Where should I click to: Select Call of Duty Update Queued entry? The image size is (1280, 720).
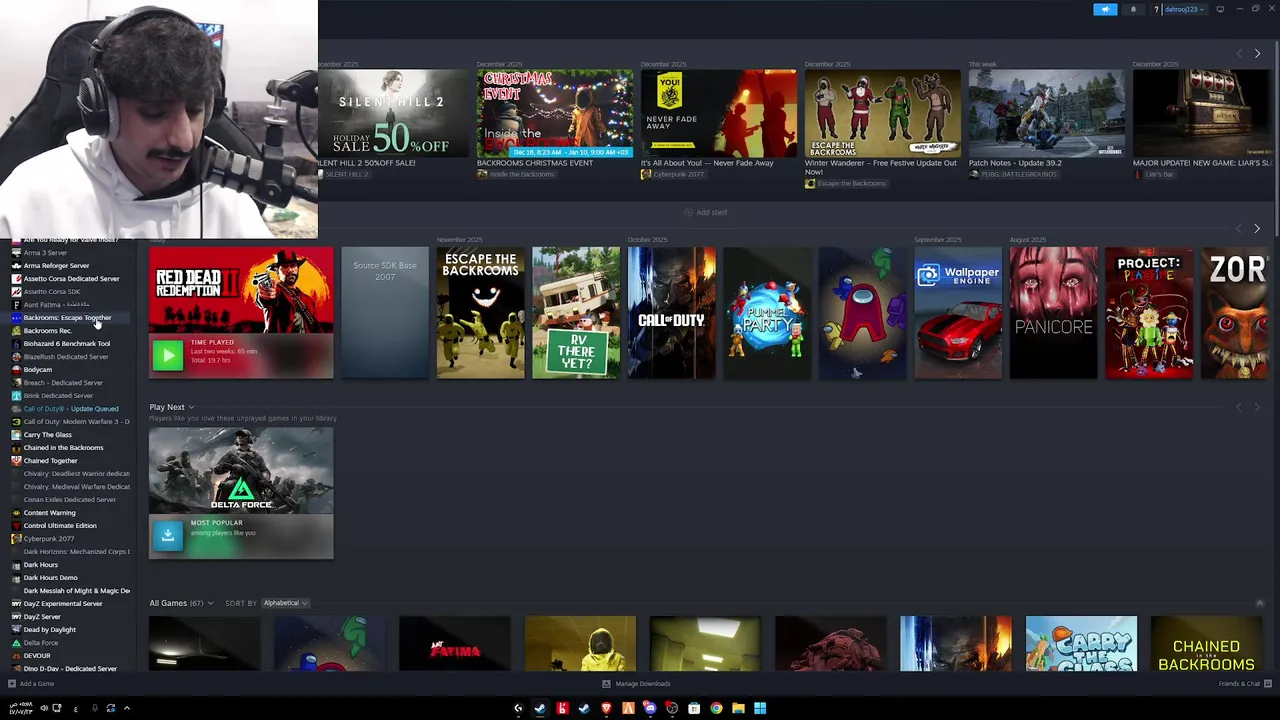click(x=70, y=409)
